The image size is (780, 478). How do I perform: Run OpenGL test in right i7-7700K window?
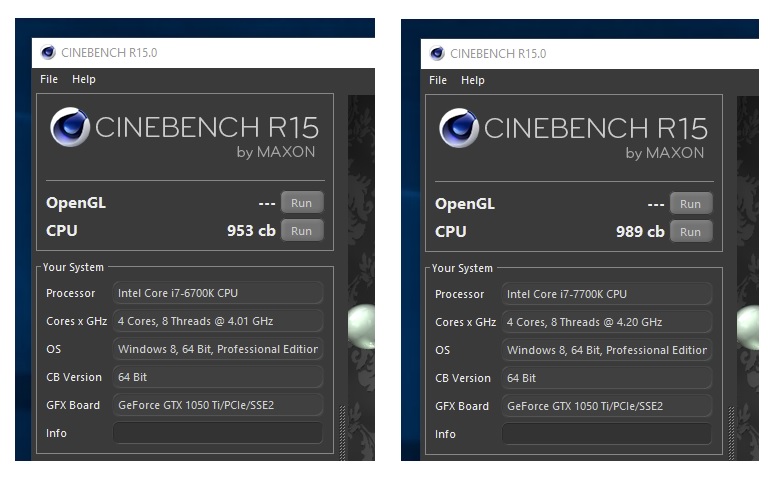pyautogui.click(x=691, y=204)
